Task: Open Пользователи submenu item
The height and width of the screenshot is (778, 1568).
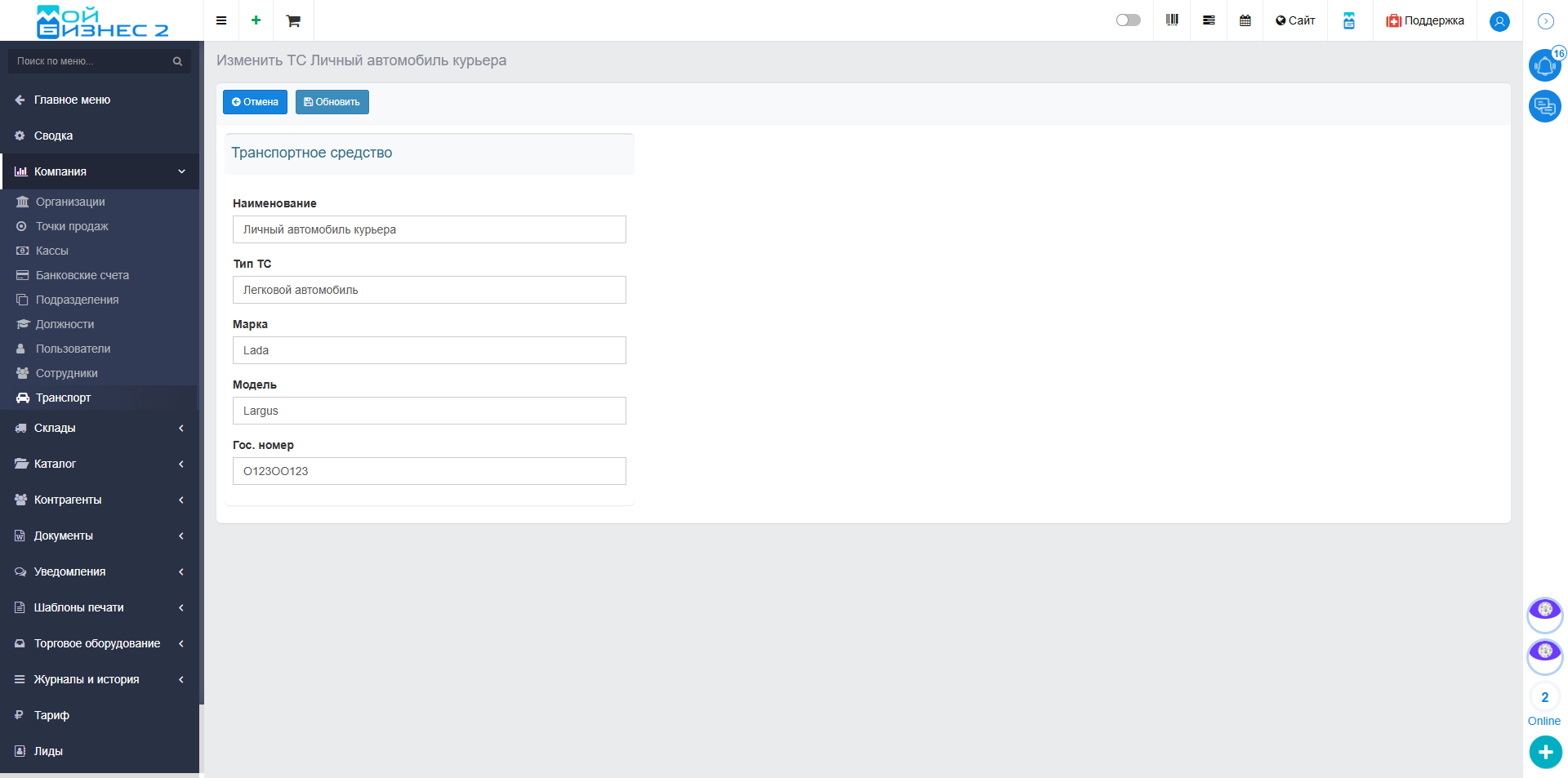Action: (x=100, y=349)
